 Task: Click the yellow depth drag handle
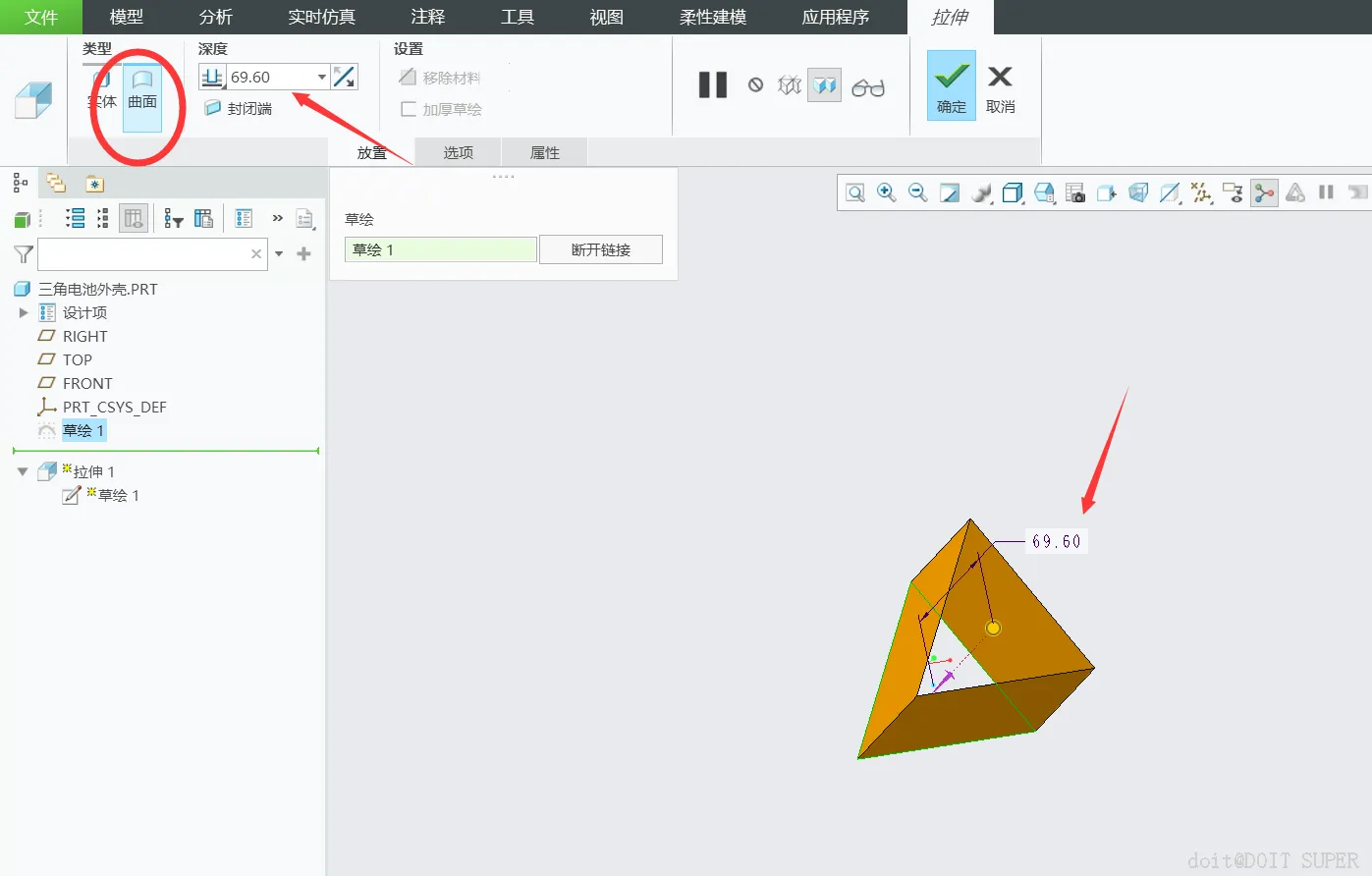click(993, 628)
